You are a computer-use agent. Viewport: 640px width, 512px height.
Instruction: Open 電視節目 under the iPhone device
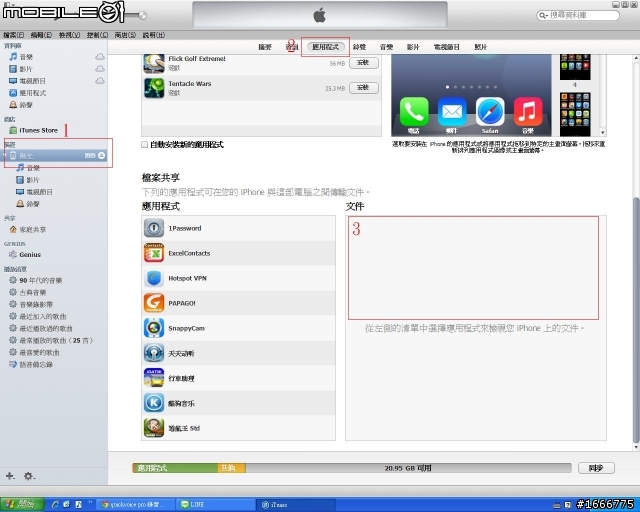(39, 192)
